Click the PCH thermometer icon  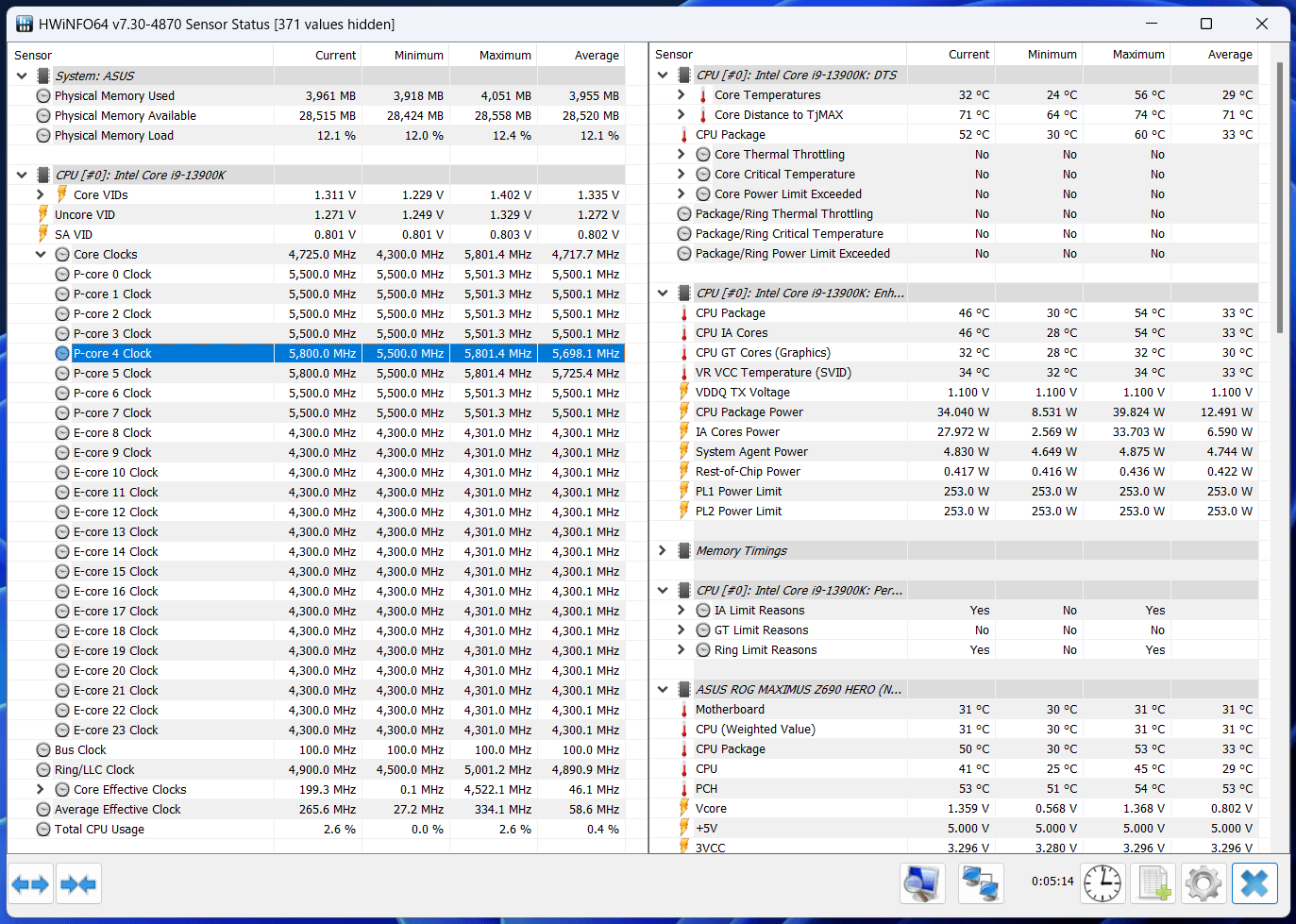[x=684, y=788]
